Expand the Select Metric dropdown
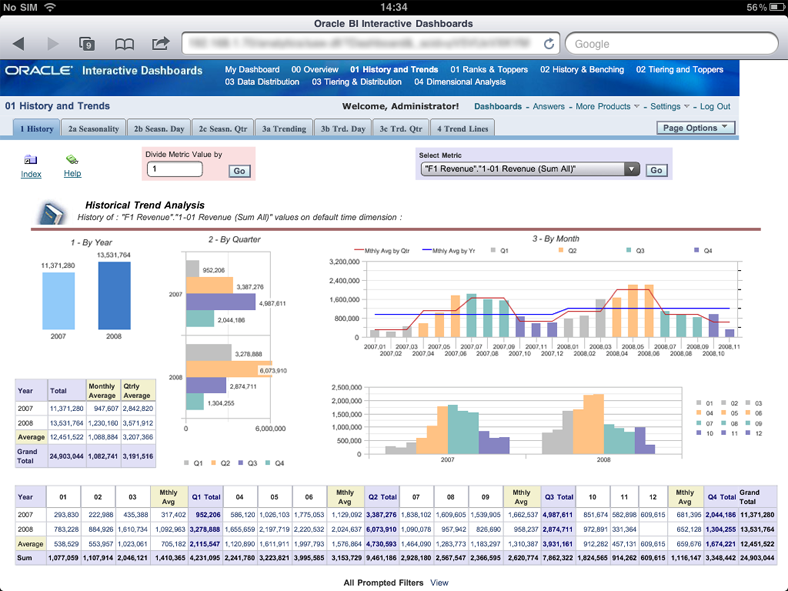Viewport: 788px width, 591px height. pyautogui.click(x=631, y=170)
